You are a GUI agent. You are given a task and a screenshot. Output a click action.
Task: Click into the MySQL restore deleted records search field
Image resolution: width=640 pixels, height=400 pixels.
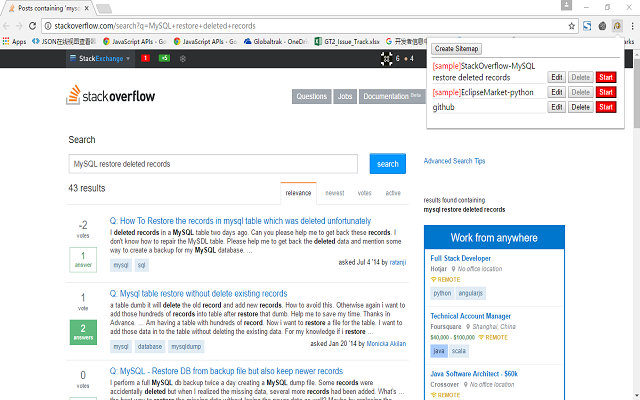[x=213, y=164]
